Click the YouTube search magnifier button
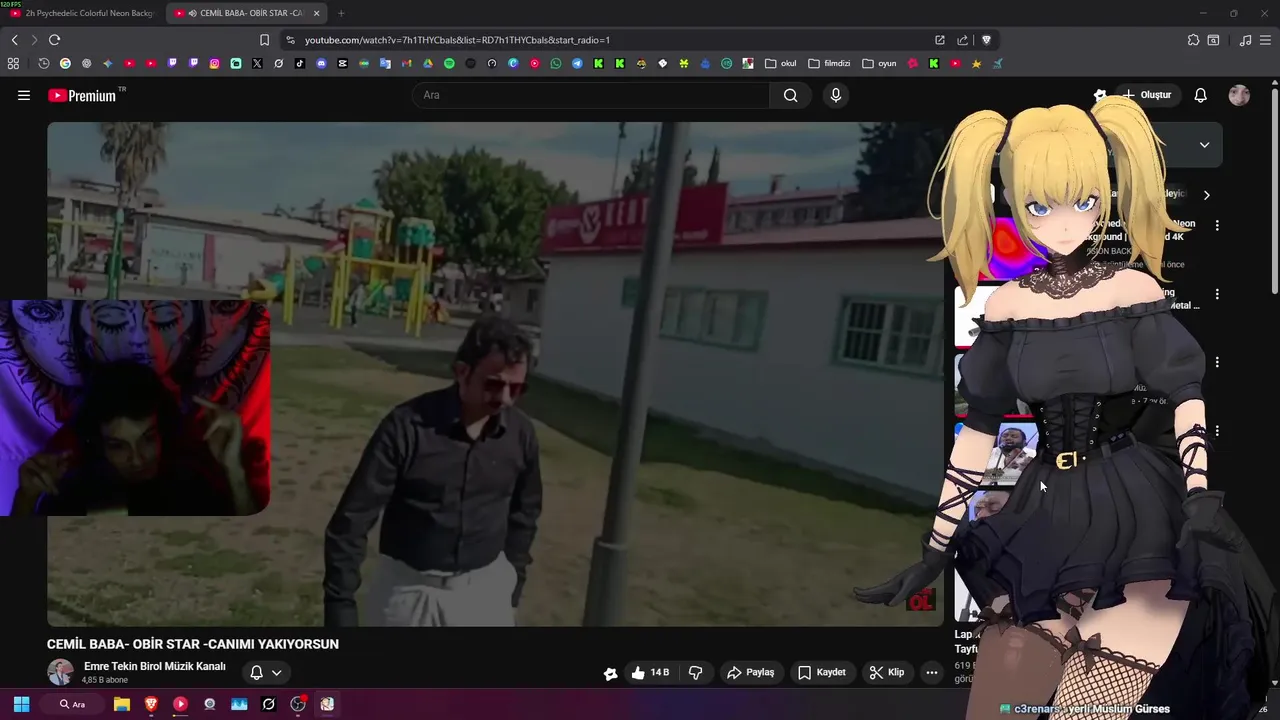The width and height of the screenshot is (1280, 720). (x=790, y=95)
